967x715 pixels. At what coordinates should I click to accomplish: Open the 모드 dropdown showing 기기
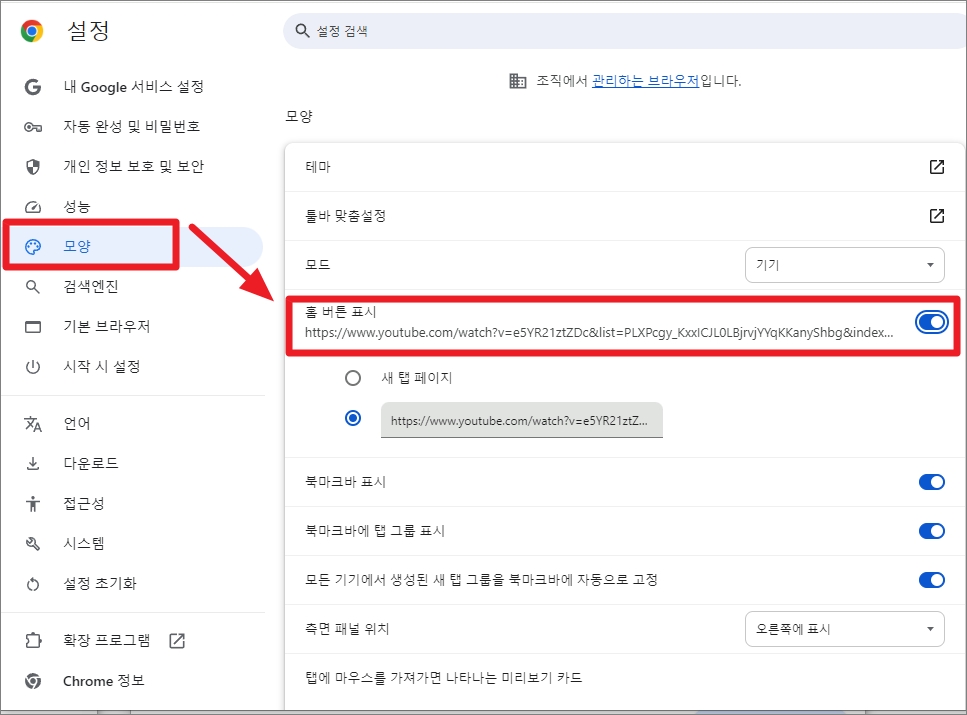(844, 265)
